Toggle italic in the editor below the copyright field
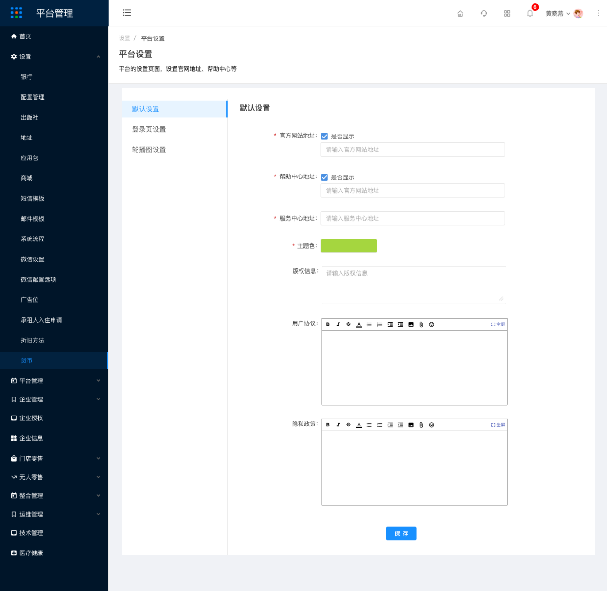Viewport: 607px width, 591px height. (x=338, y=324)
